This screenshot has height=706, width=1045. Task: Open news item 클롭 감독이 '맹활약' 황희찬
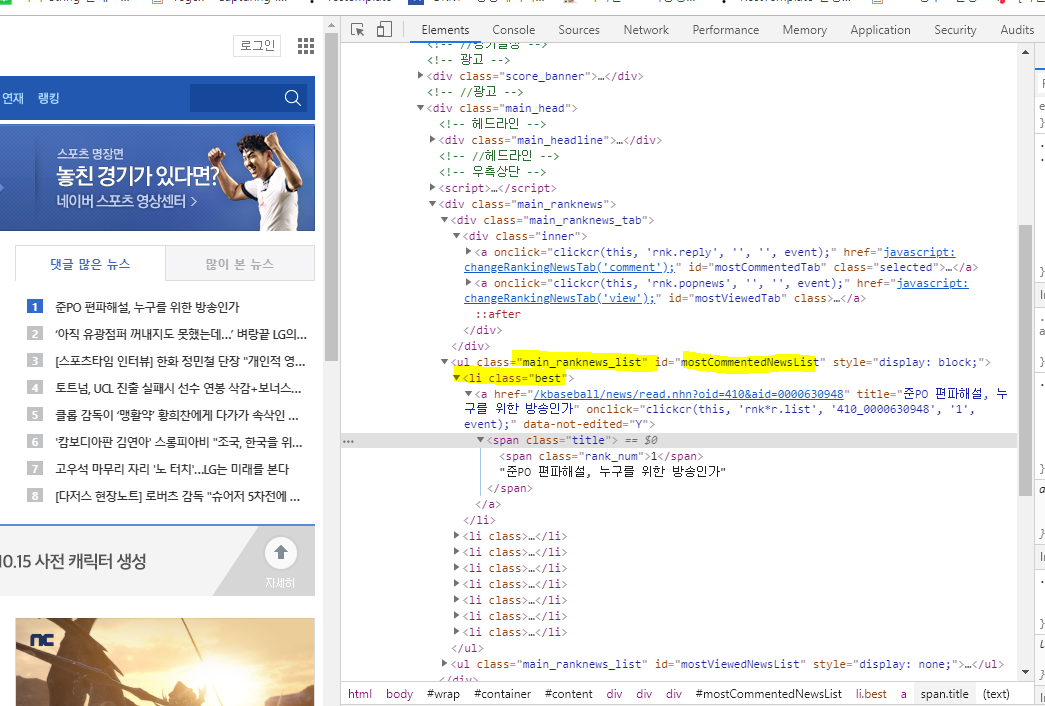177,415
